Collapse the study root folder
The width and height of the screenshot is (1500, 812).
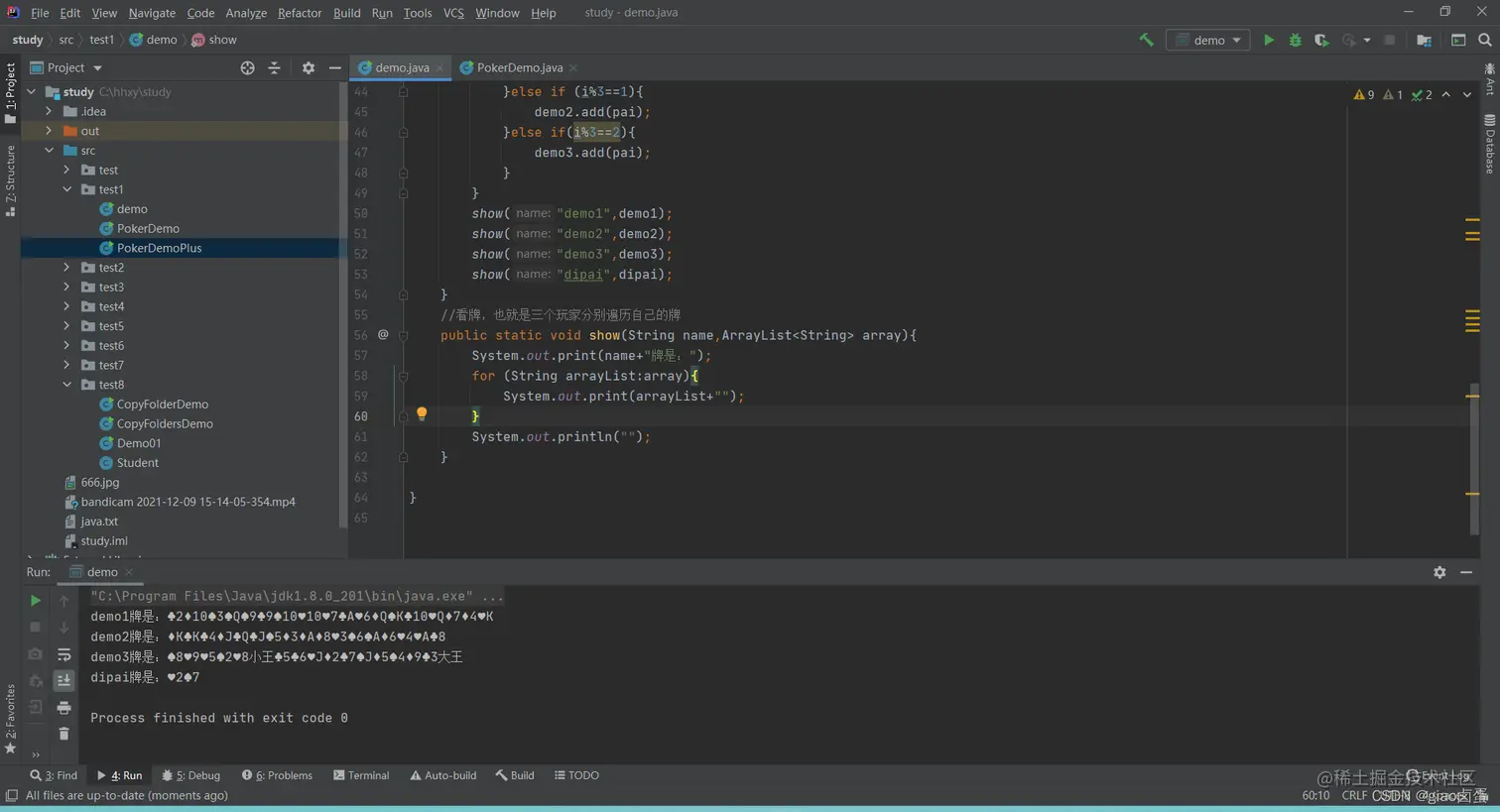[32, 91]
